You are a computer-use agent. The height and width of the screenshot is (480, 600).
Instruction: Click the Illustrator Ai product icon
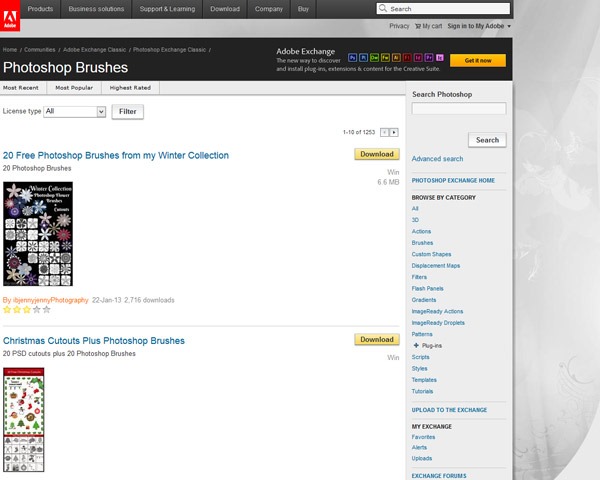coord(396,58)
